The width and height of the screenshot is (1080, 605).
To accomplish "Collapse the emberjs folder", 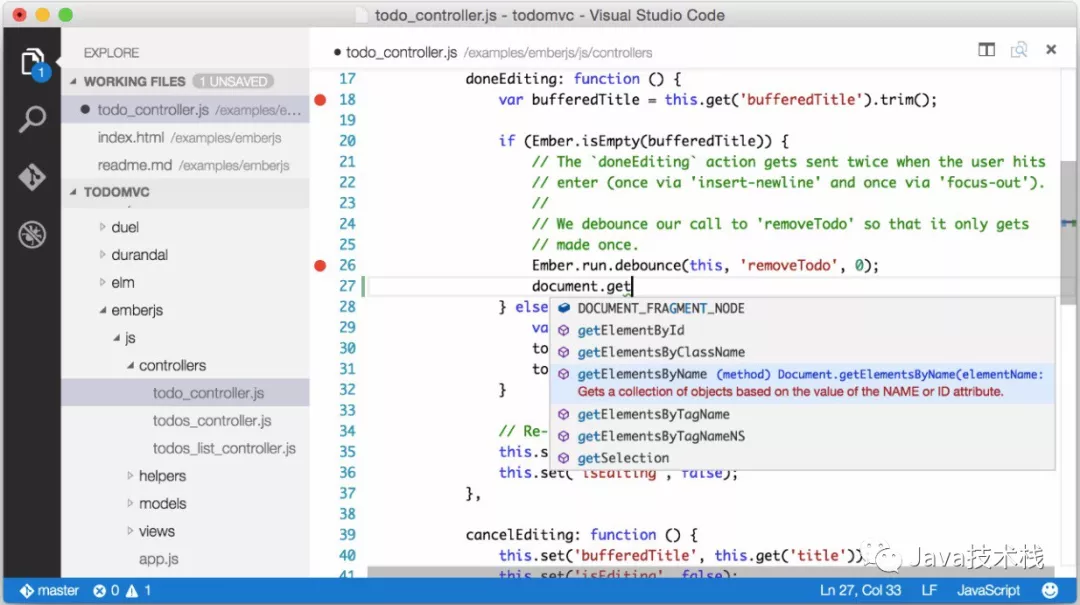I will [102, 310].
